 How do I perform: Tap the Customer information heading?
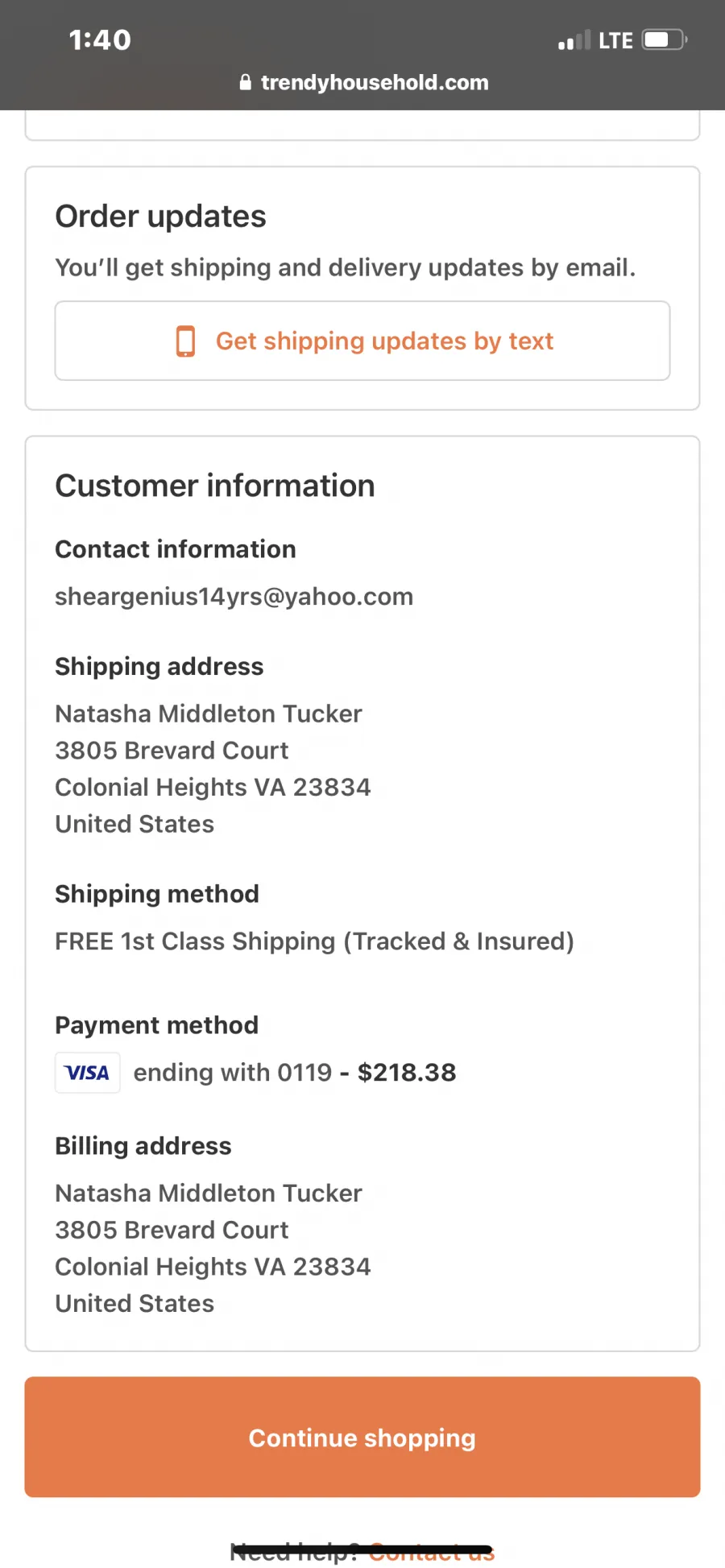coord(215,486)
